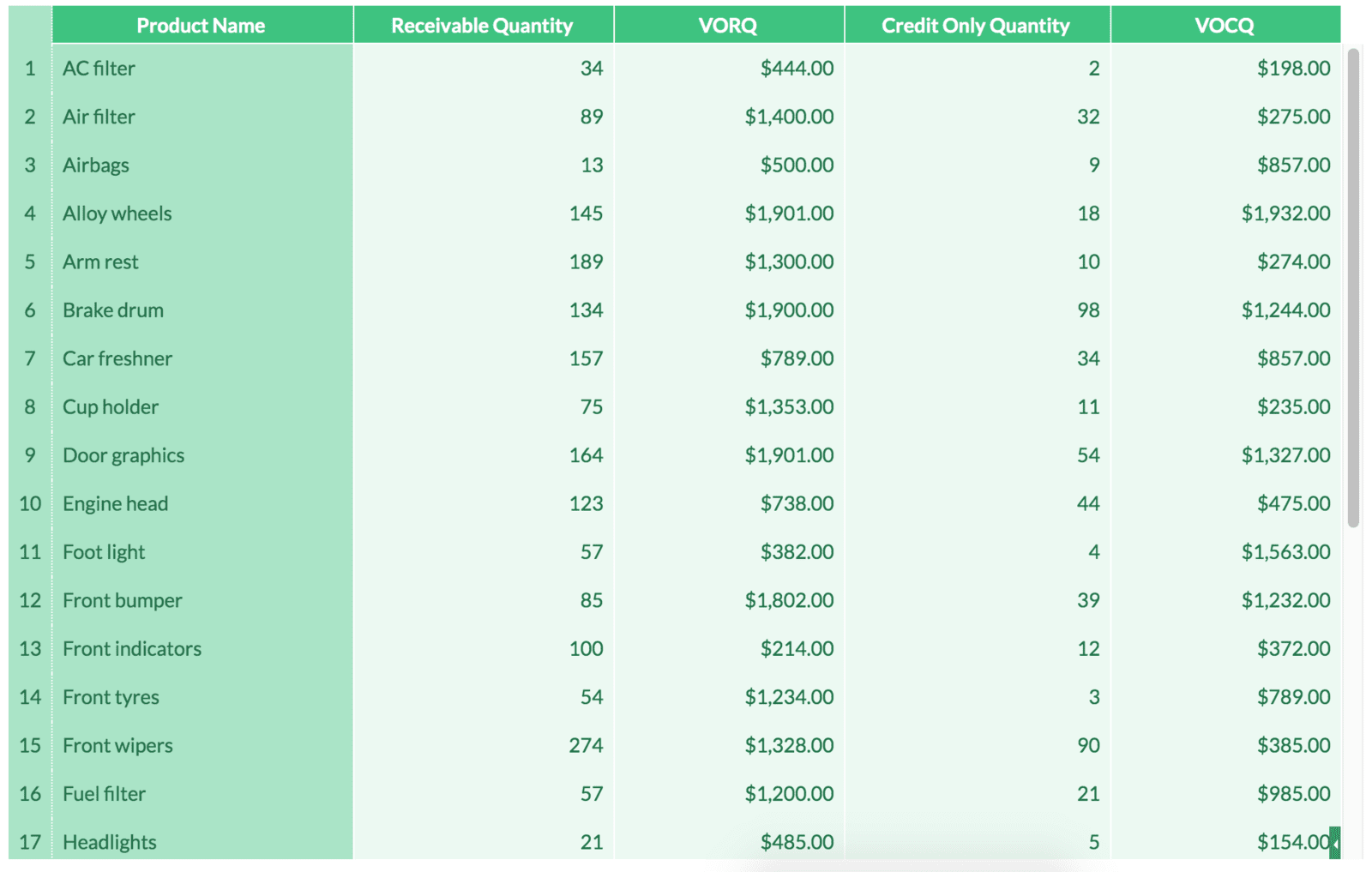
Task: Click the Brake drum credit quantity 98
Action: [1088, 310]
